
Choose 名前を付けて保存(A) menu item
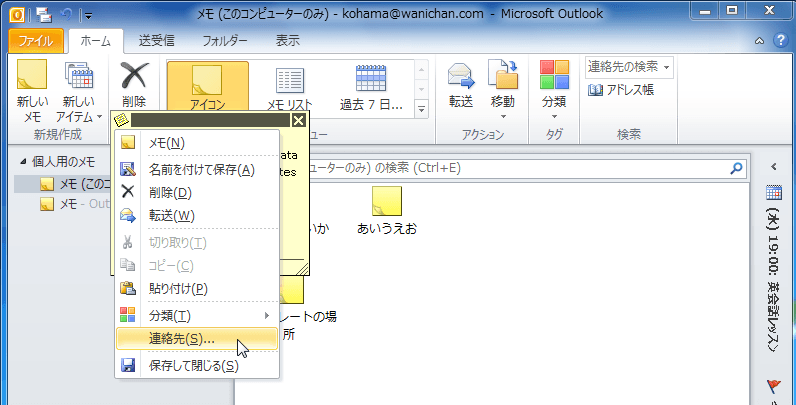[x=197, y=170]
